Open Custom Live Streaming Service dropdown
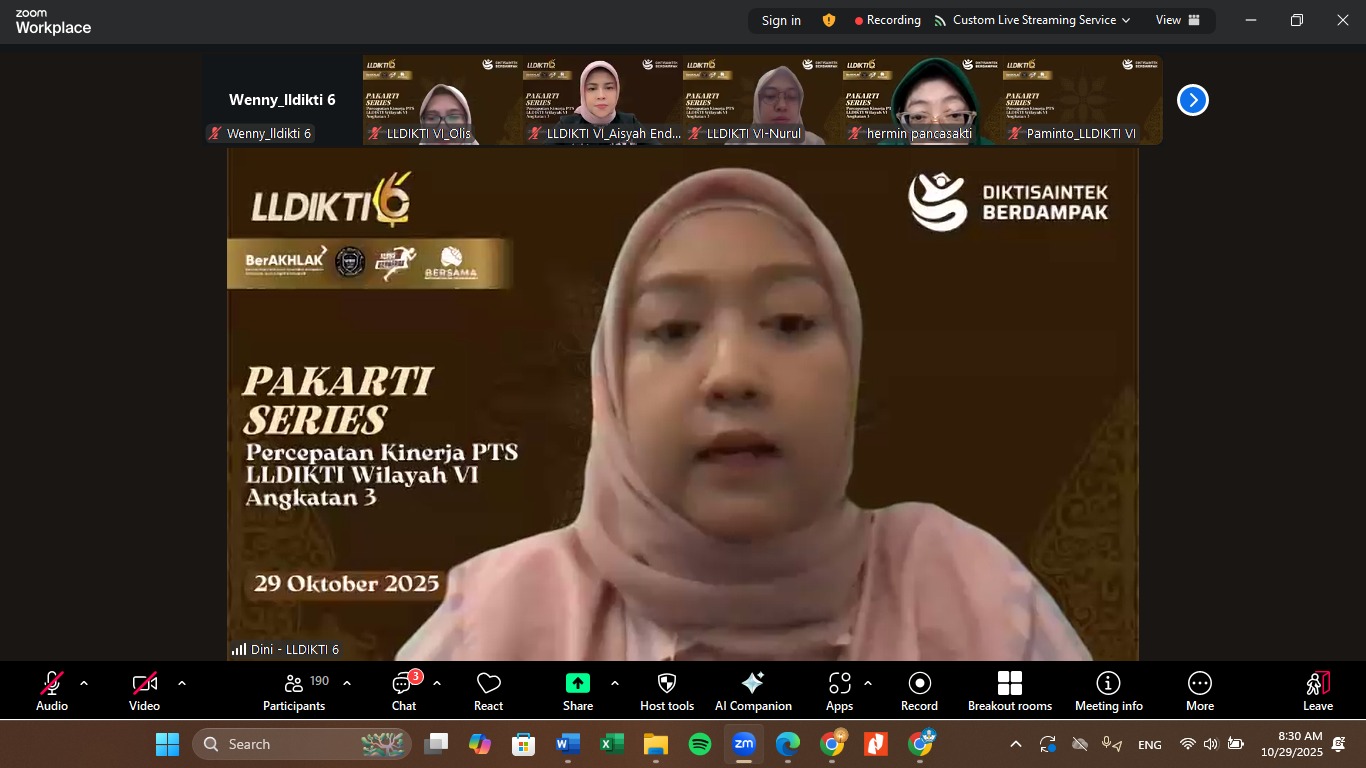The height and width of the screenshot is (768, 1366). pos(1032,20)
